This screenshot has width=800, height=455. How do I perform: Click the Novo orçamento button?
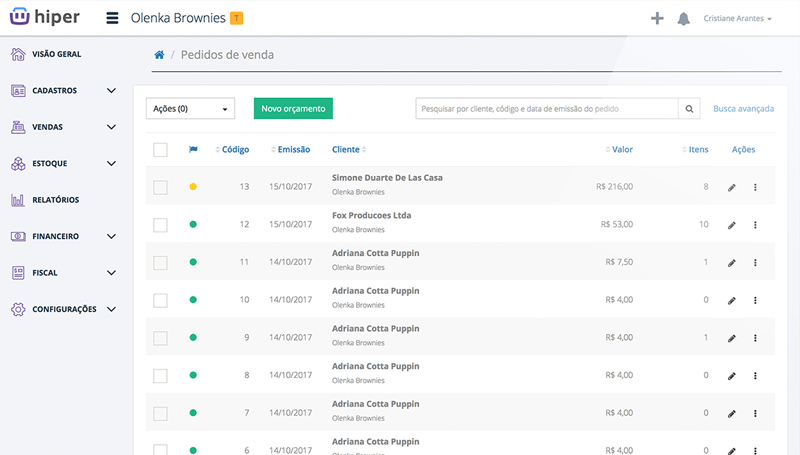292,109
